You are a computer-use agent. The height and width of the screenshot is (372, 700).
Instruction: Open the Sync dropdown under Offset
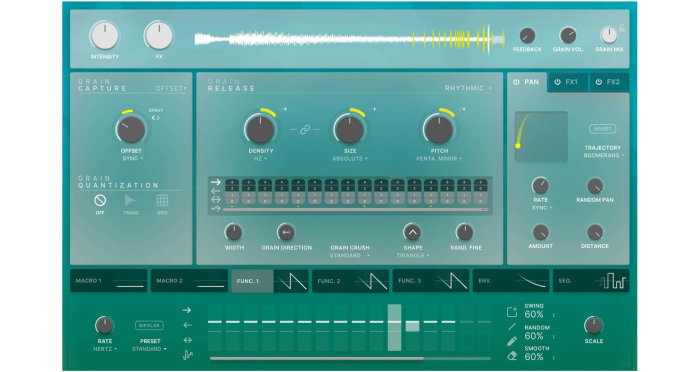pos(133,159)
